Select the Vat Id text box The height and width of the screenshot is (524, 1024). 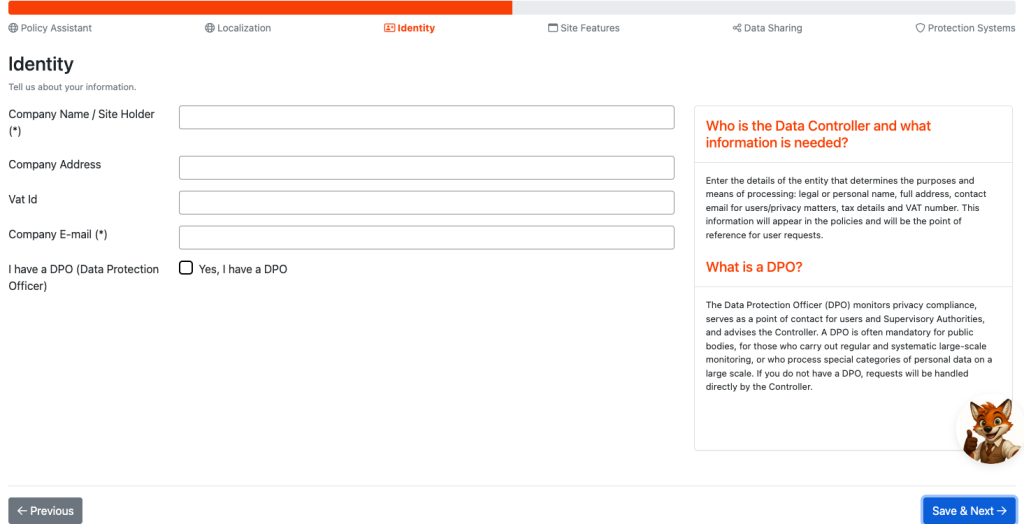(x=426, y=202)
